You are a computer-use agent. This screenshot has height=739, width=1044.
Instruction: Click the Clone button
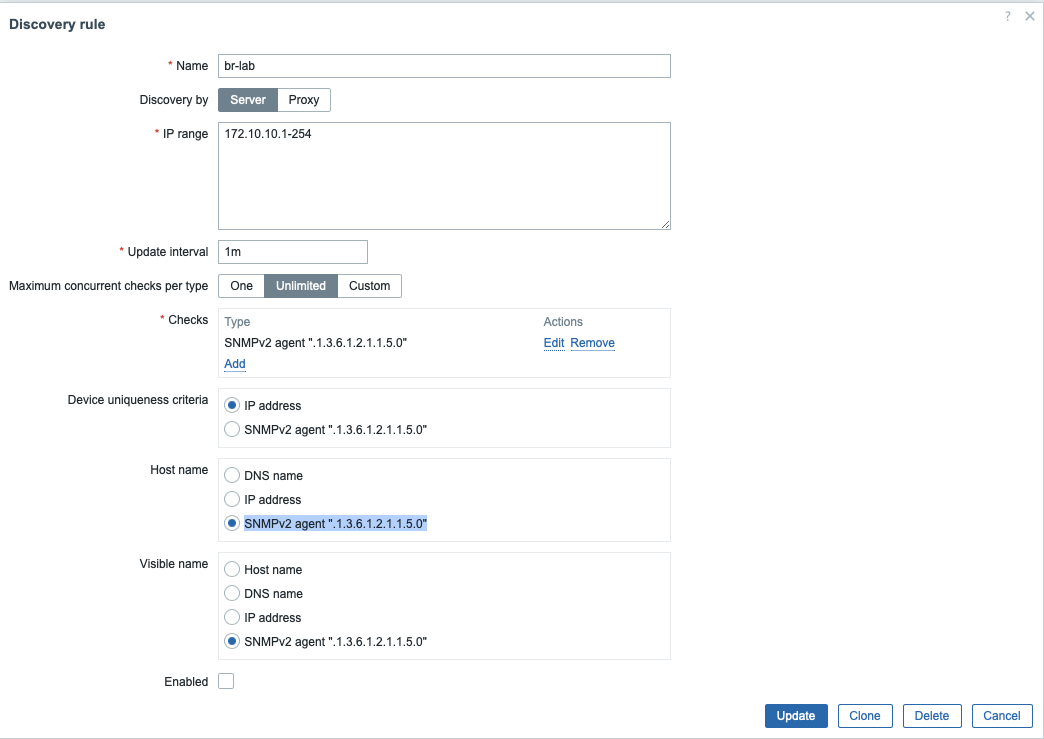[x=865, y=716]
